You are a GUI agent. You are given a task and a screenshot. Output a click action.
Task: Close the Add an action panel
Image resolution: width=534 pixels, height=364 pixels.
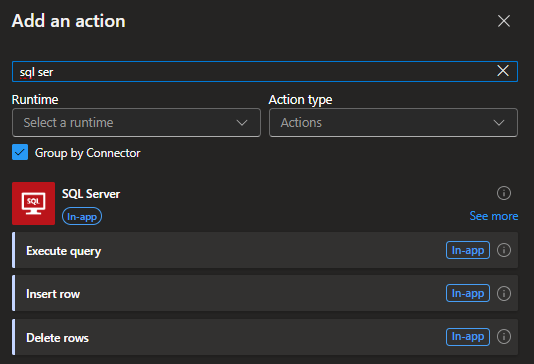(x=504, y=21)
